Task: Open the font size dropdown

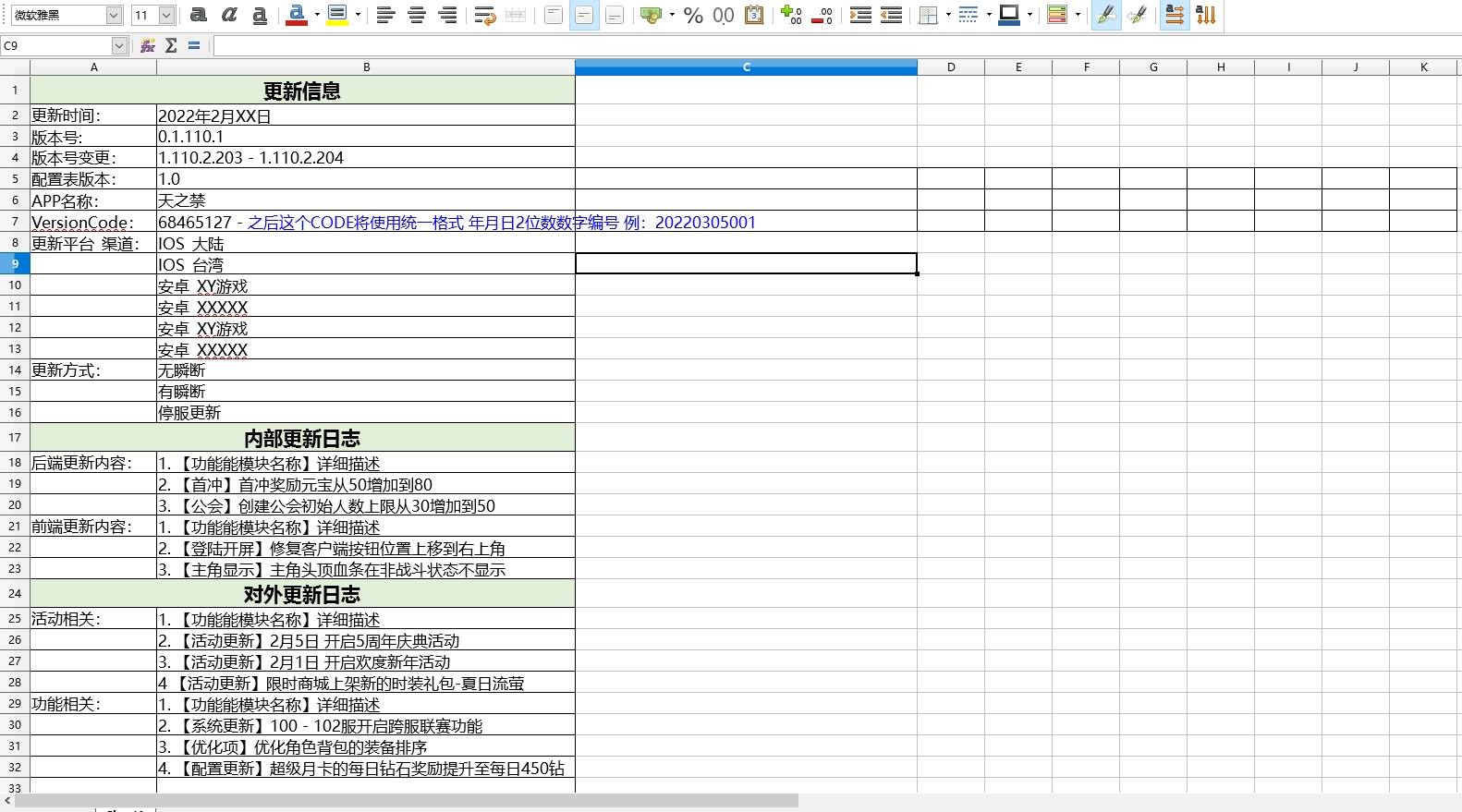Action: point(166,15)
